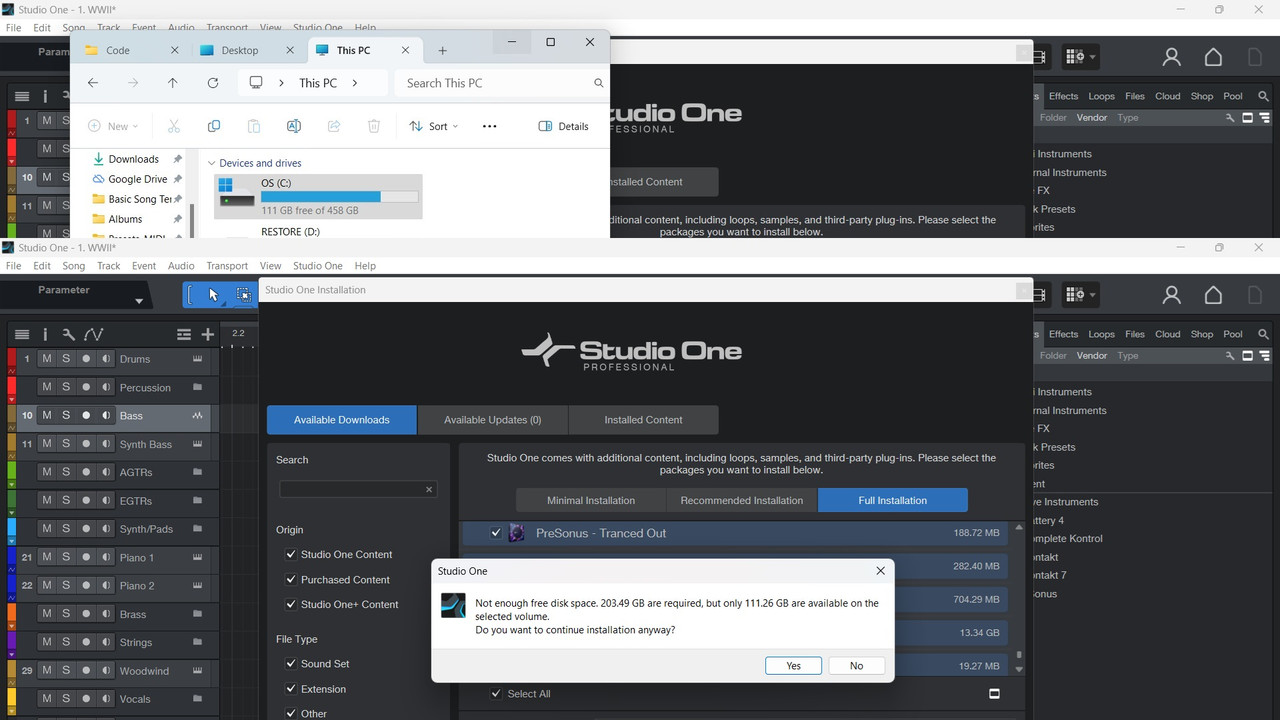Click the OS (C:) storage usage bar
The image size is (1280, 720).
[x=339, y=197]
